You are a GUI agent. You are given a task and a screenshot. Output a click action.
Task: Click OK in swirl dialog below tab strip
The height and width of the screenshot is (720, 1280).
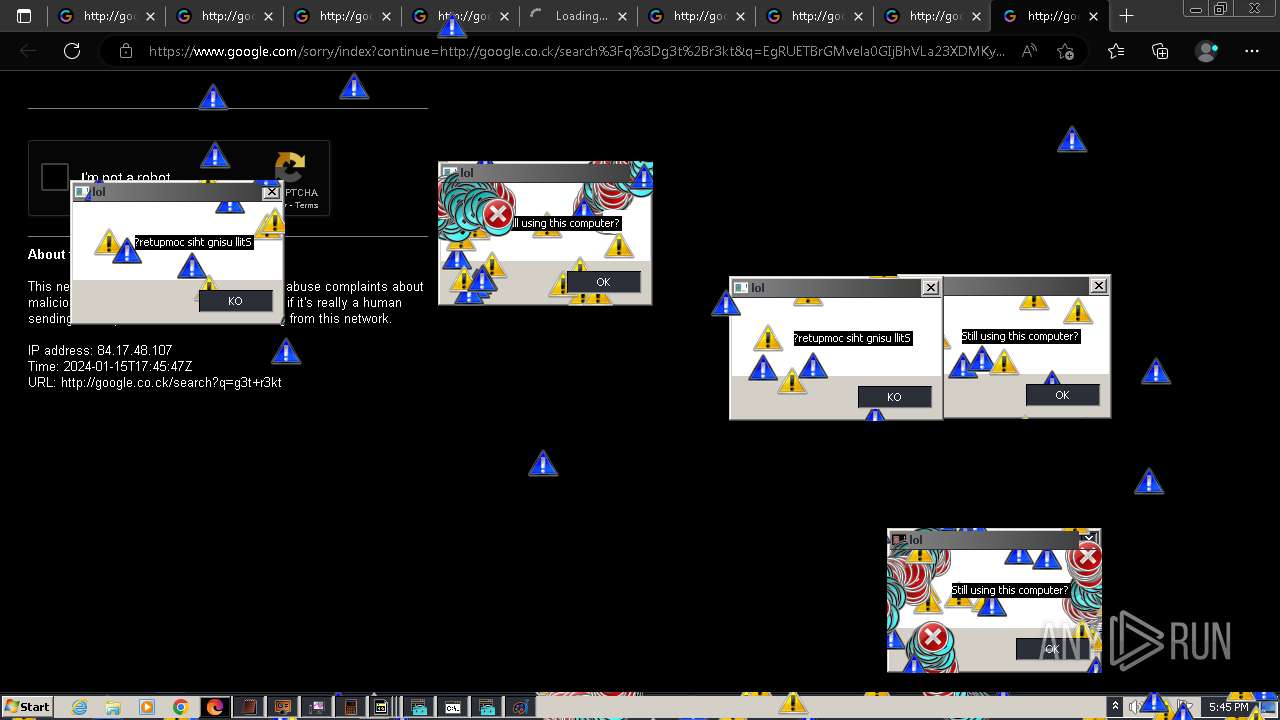point(603,282)
